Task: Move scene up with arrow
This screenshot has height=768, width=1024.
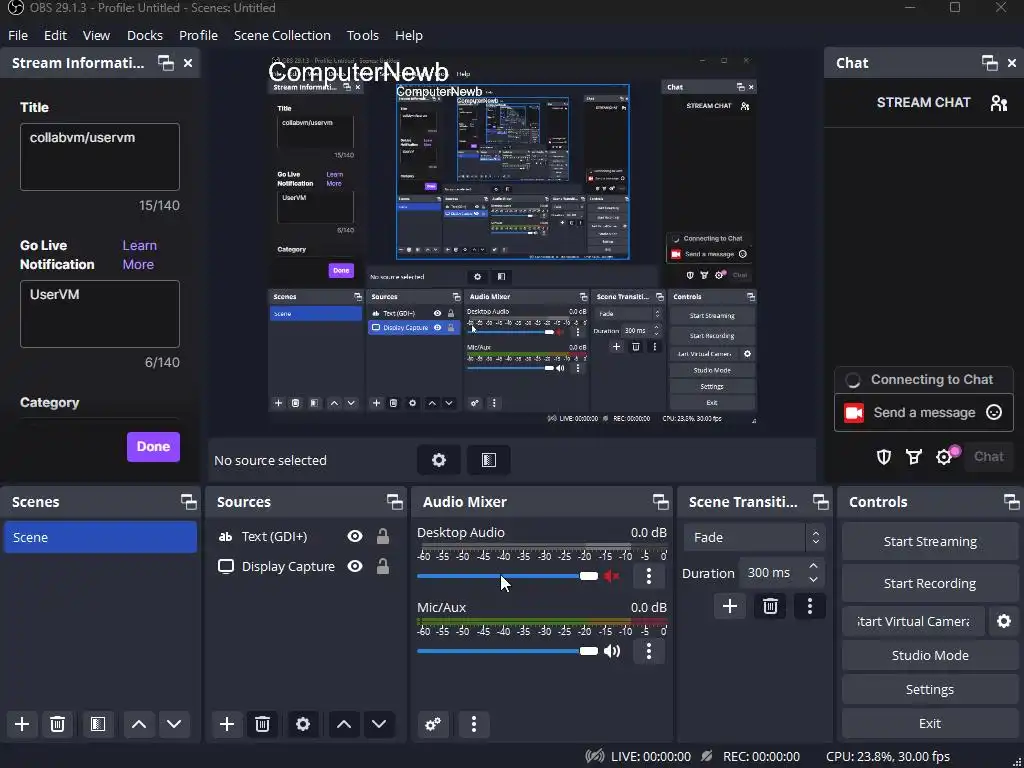Action: point(138,724)
